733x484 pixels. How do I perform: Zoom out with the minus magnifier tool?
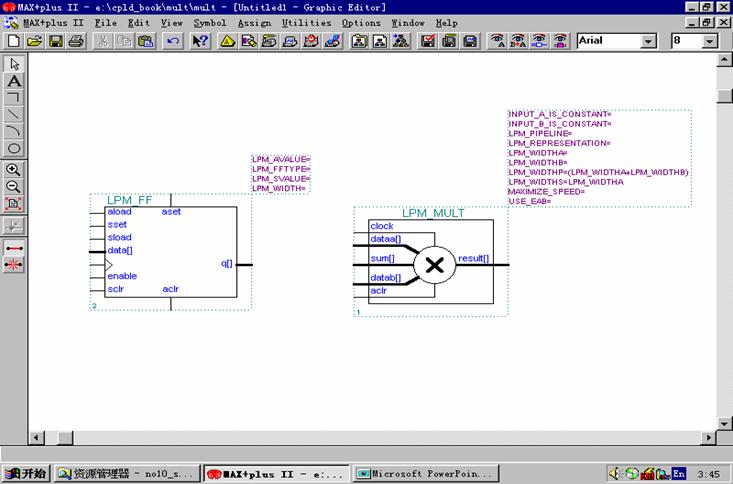[14, 187]
